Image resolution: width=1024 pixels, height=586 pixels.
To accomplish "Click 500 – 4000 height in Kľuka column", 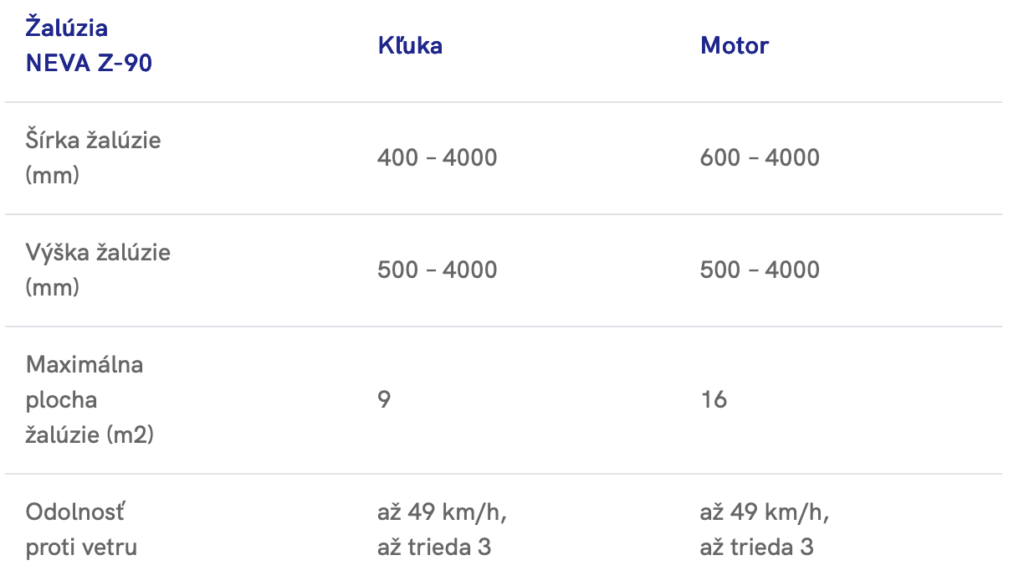I will tap(437, 270).
